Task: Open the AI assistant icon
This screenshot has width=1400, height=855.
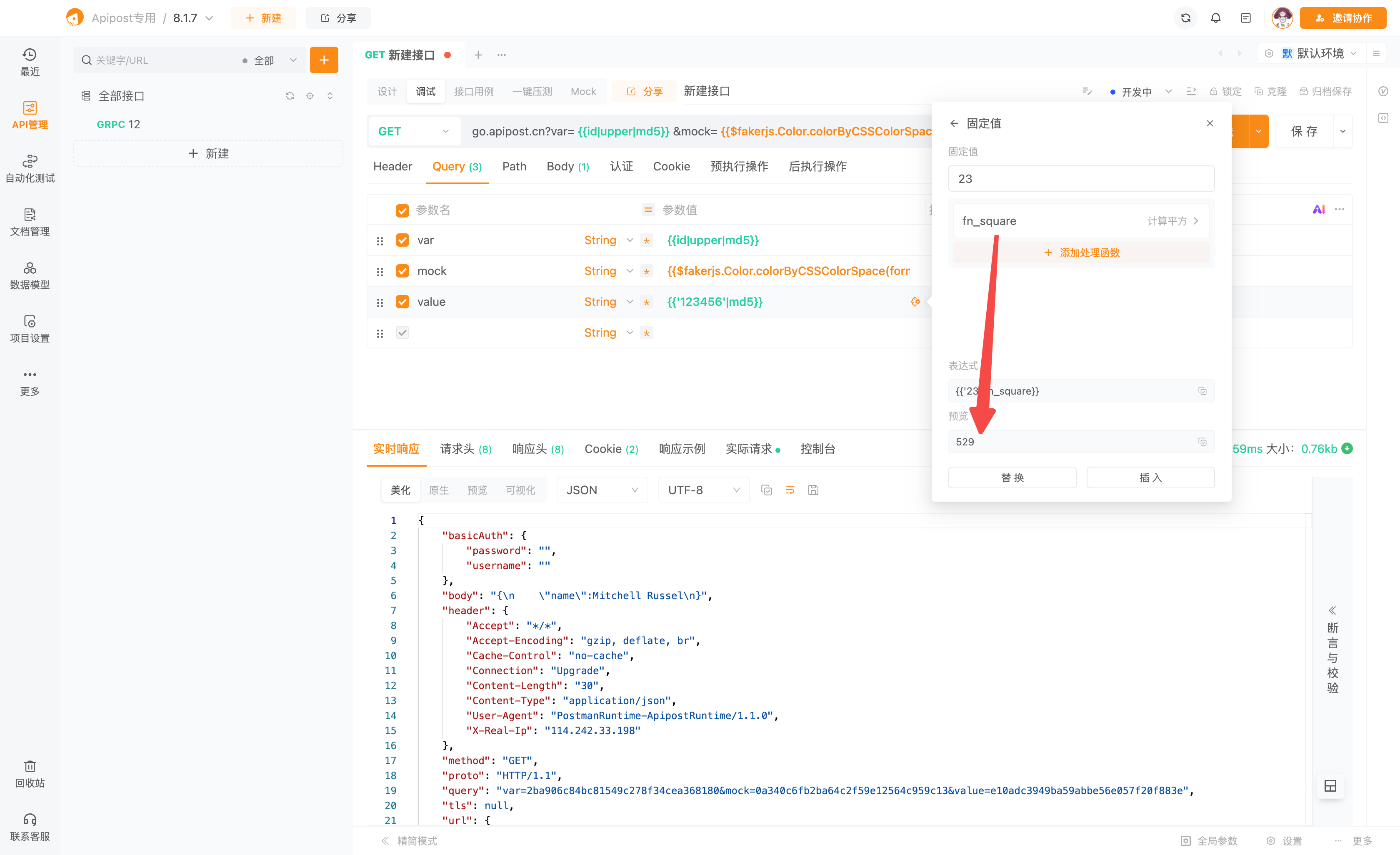Action: point(1318,209)
